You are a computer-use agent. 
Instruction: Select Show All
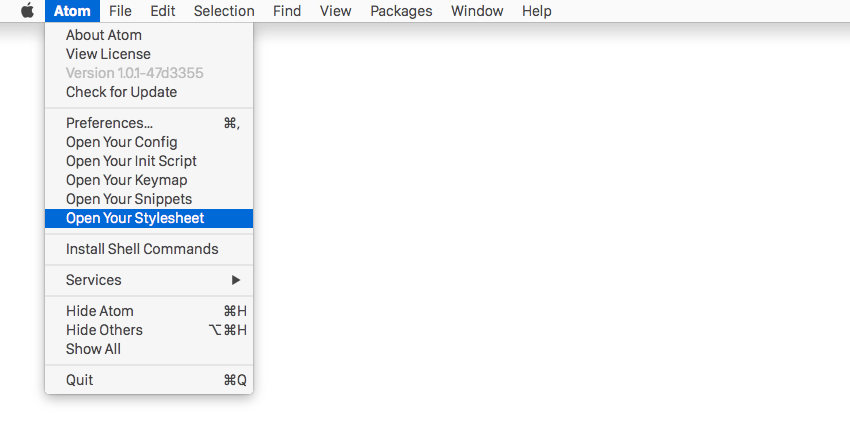[149, 349]
